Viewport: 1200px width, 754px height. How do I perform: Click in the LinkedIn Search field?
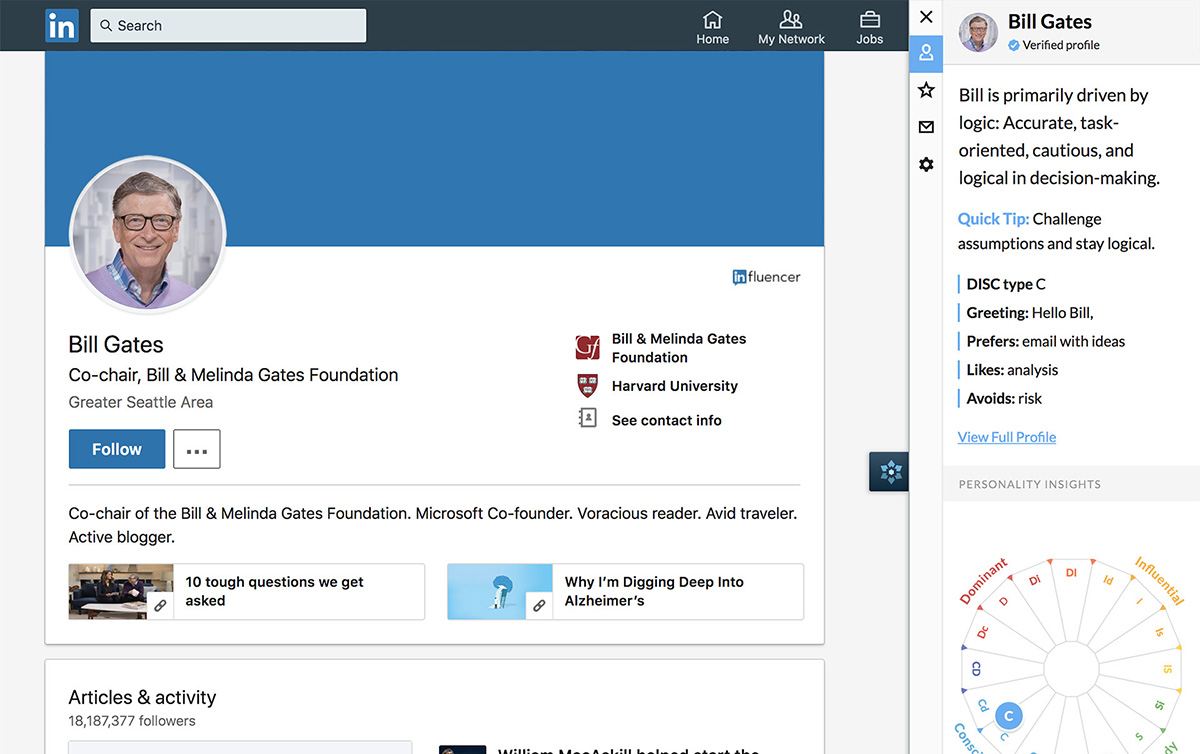coord(228,26)
